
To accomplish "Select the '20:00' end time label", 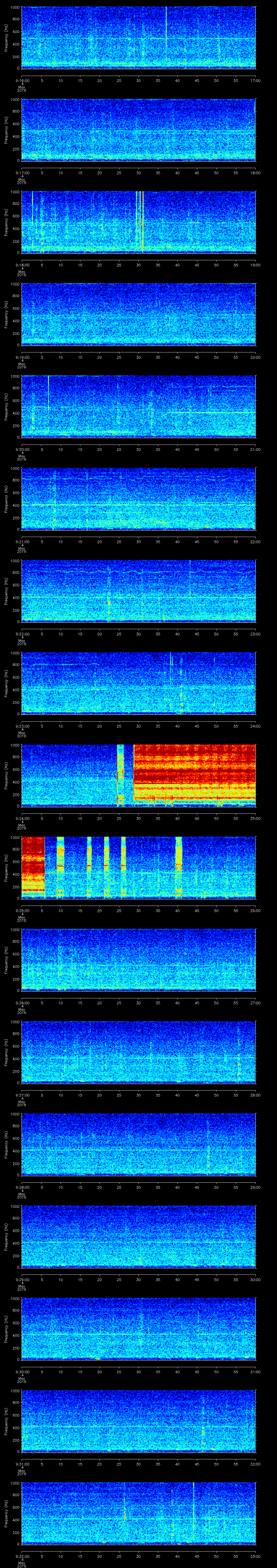I will [255, 357].
